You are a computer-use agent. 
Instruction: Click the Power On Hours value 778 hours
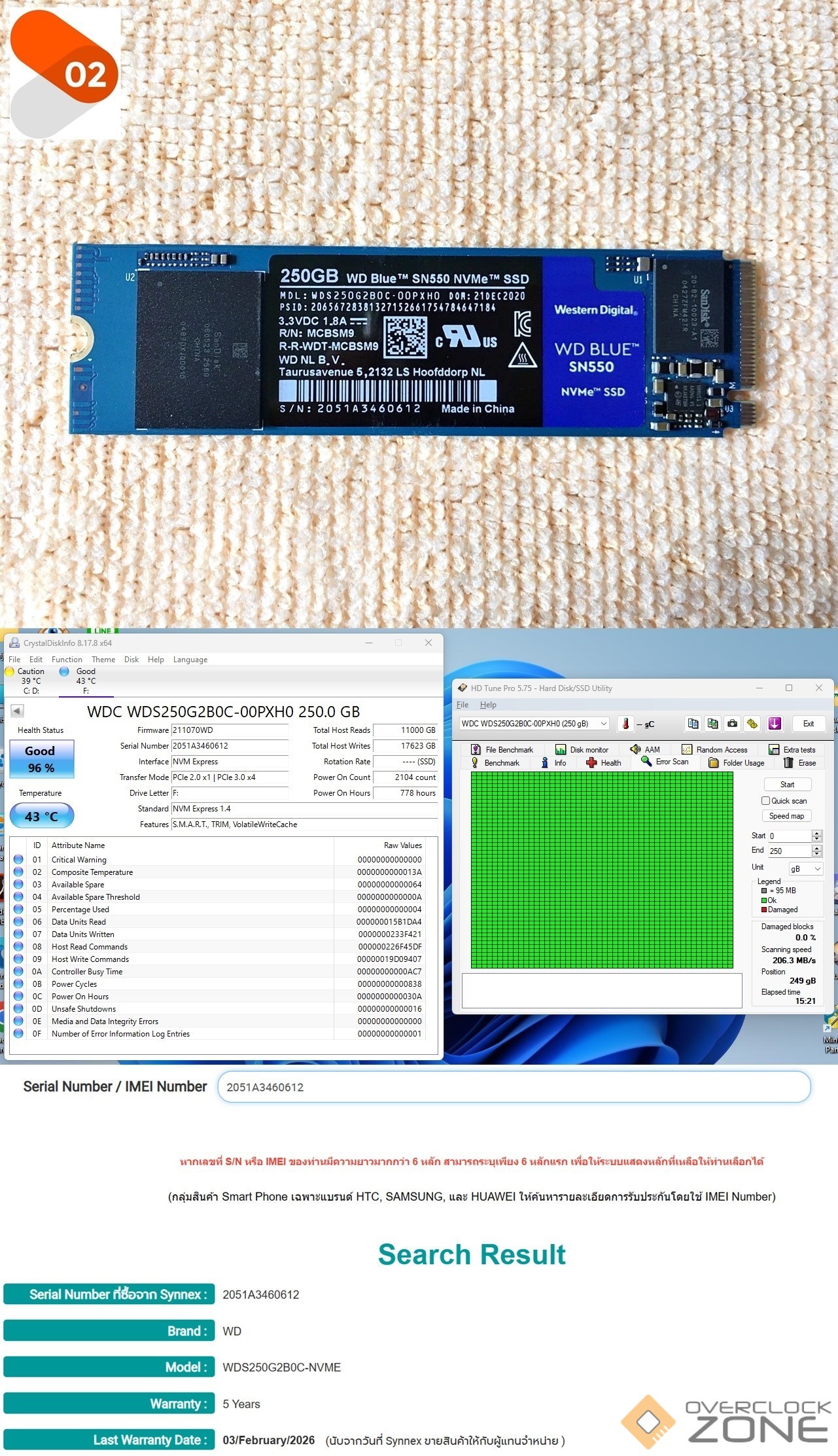tap(405, 793)
